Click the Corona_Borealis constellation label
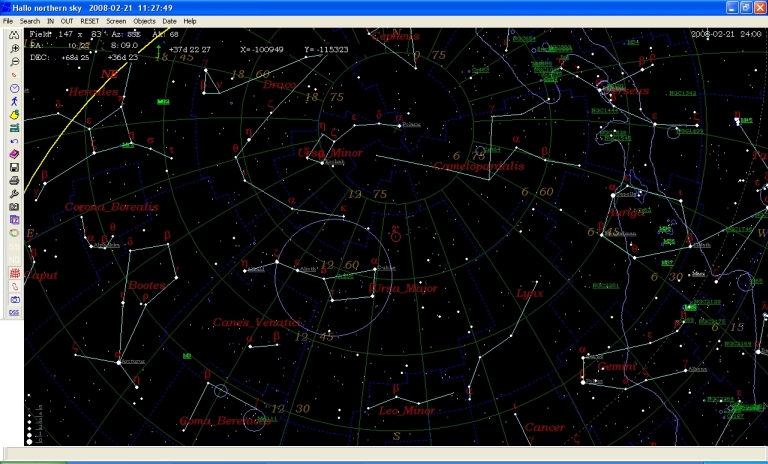768x464 pixels. [x=112, y=207]
